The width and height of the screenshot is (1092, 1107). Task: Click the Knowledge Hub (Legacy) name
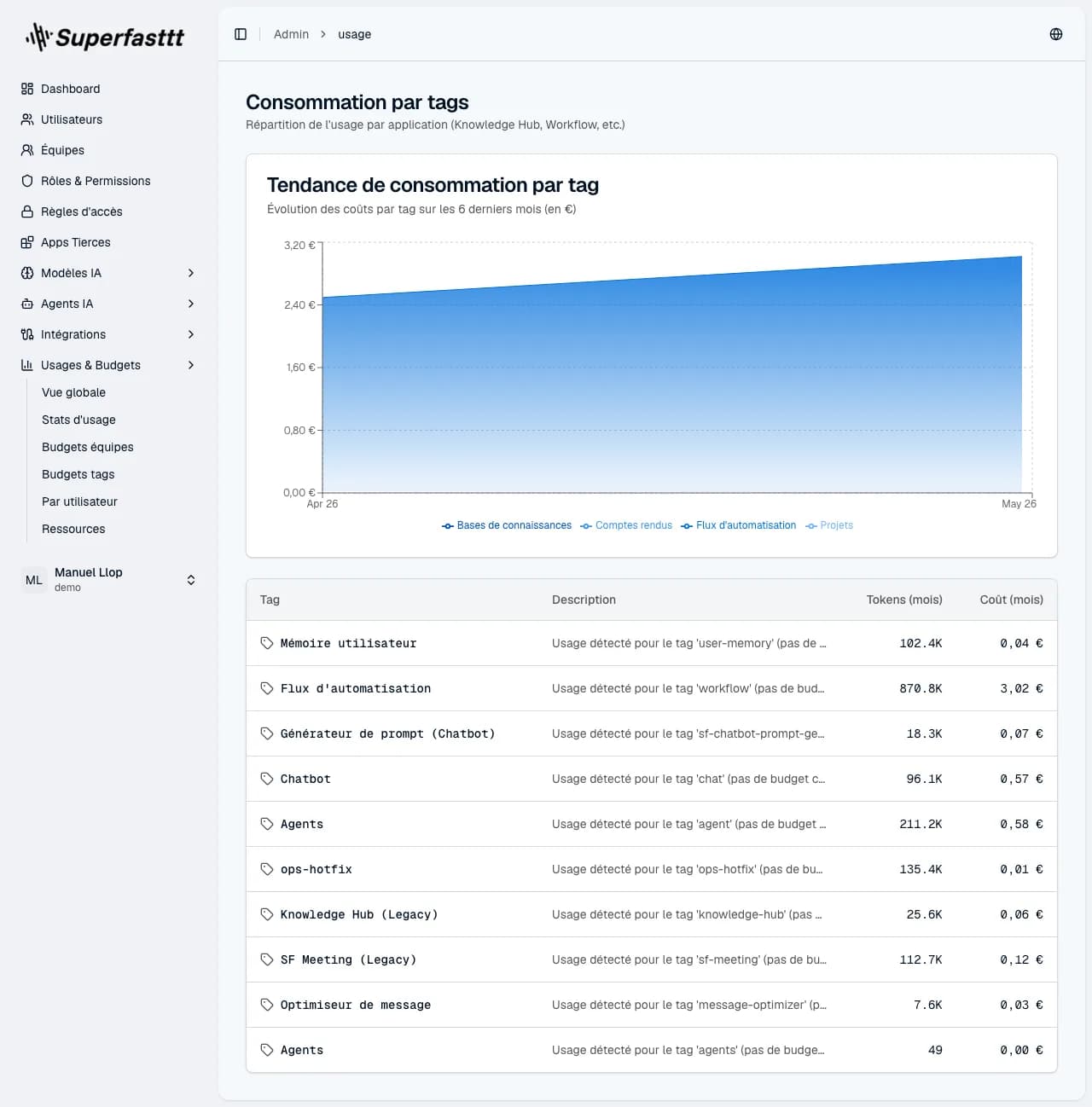pos(359,914)
